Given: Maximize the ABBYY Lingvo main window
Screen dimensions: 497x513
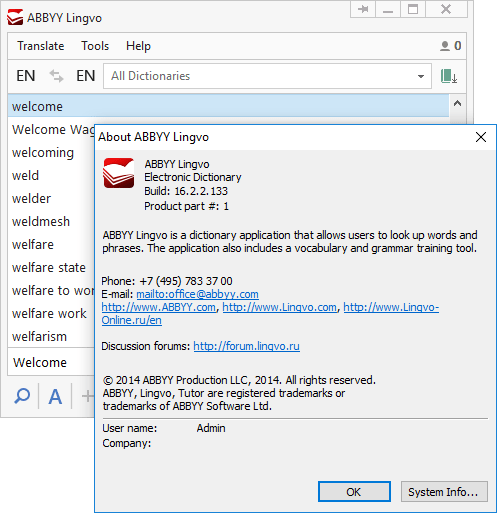Looking at the screenshot, I should [x=413, y=9].
